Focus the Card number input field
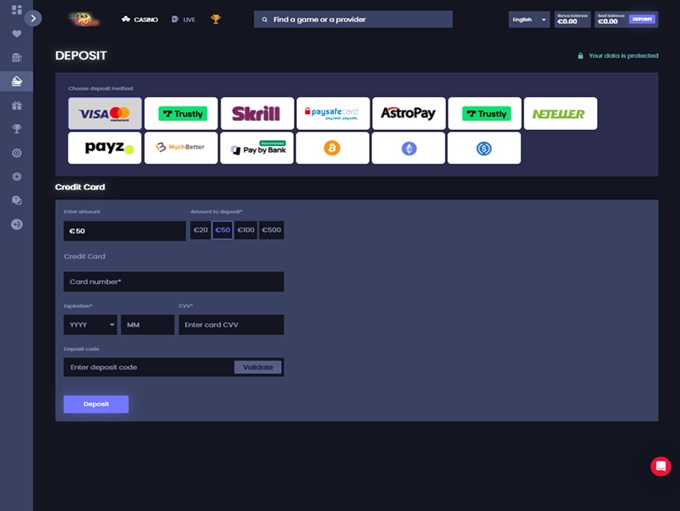Image resolution: width=680 pixels, height=511 pixels. click(173, 282)
